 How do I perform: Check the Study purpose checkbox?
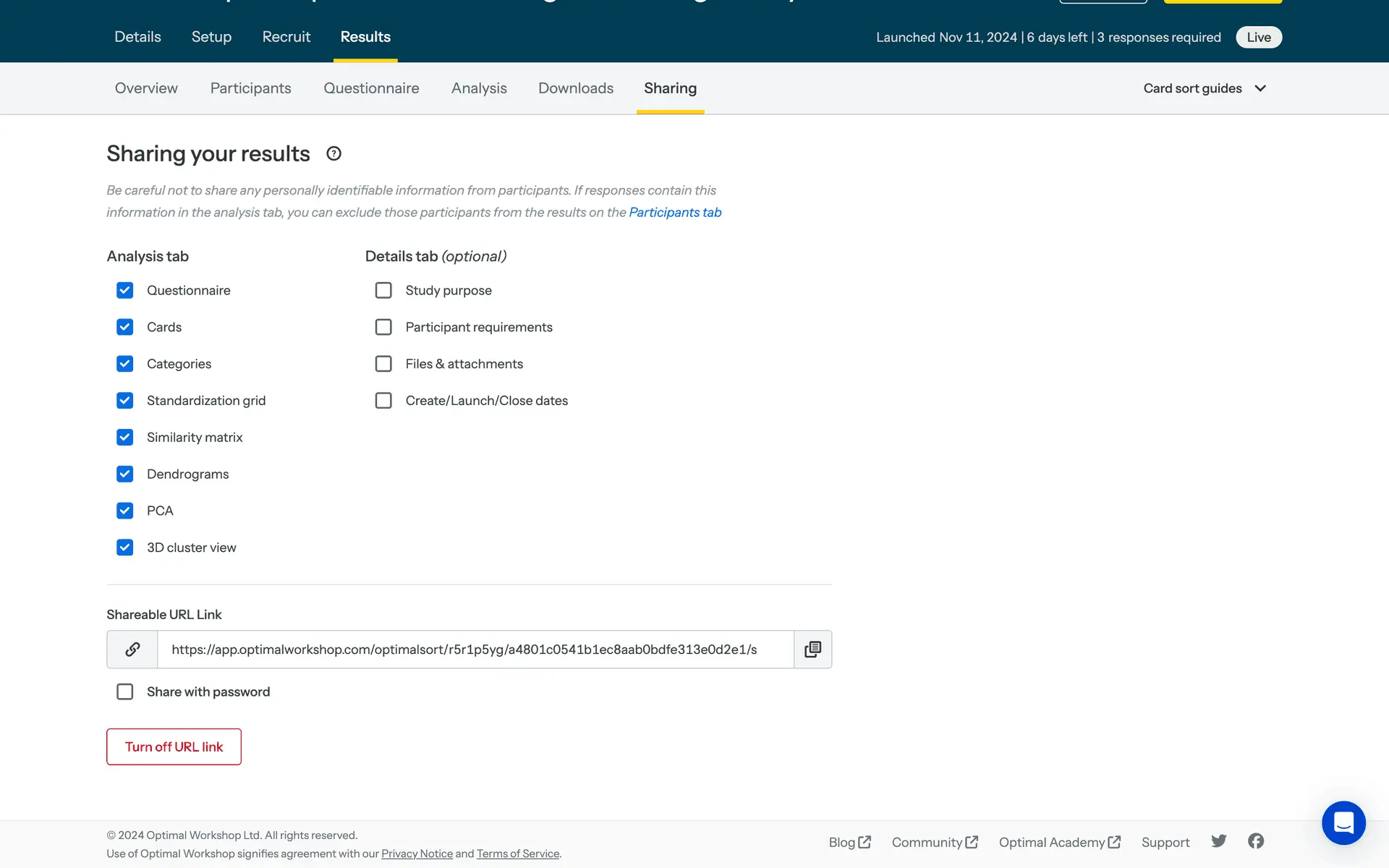click(x=383, y=290)
